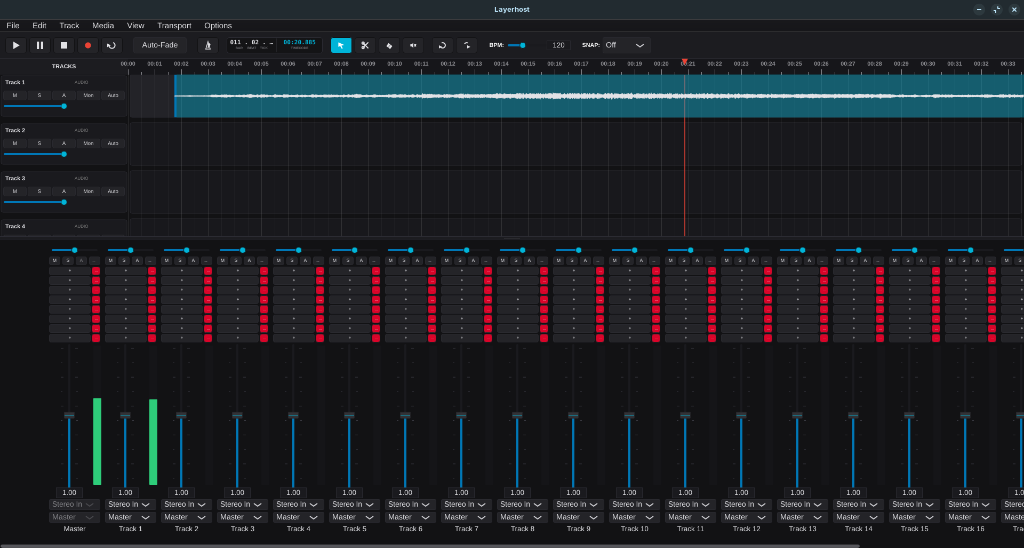1024x548 pixels.
Task: Open the Transport menu
Action: click(x=174, y=25)
